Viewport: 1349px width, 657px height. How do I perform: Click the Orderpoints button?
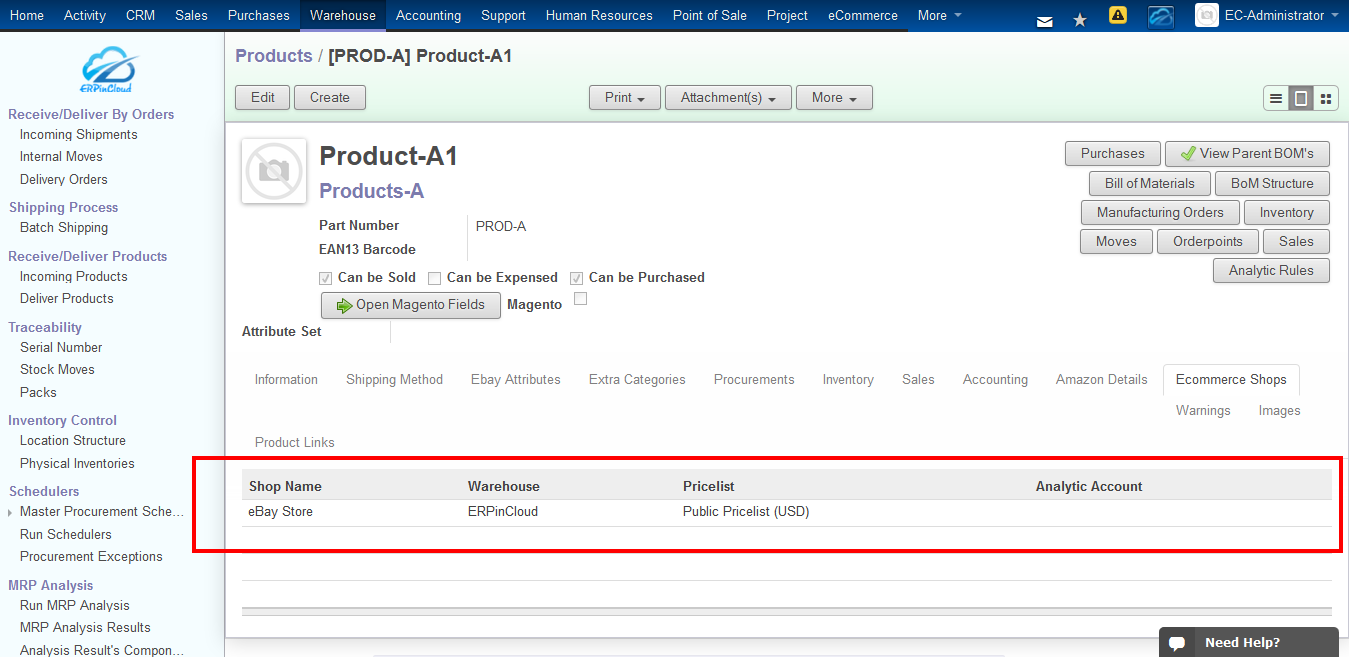tap(1208, 242)
